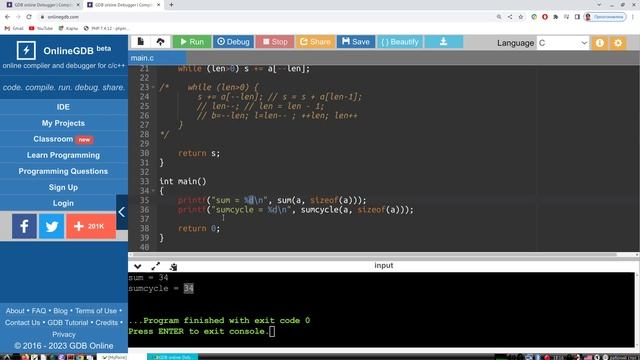
Task: Collapse the console with the down chevron
Action: (138, 267)
